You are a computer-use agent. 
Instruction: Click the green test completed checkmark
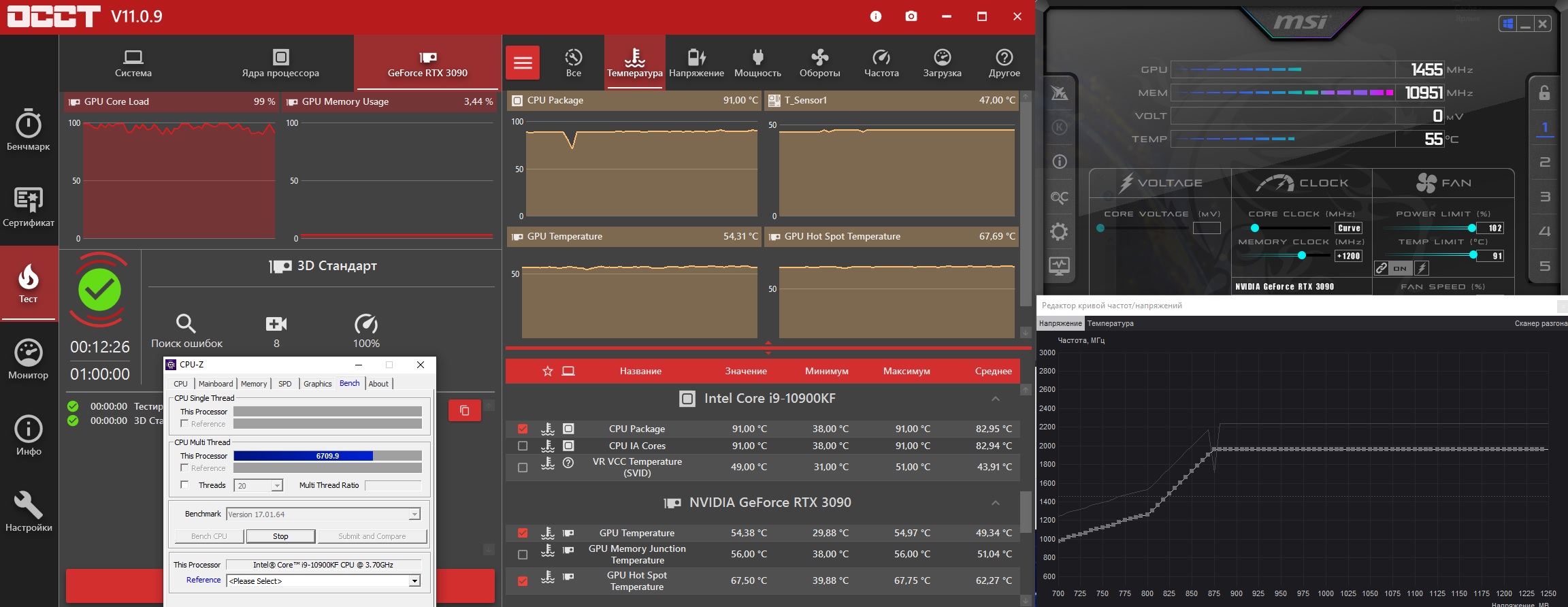tap(100, 290)
